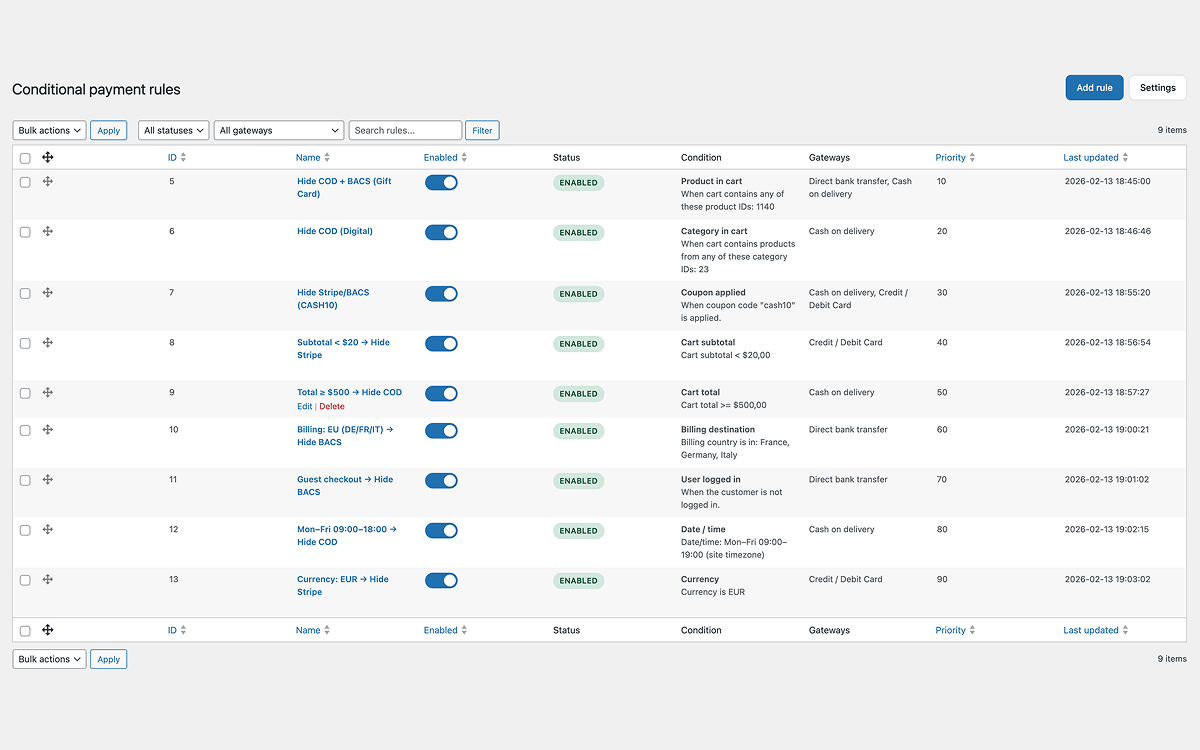Open the "All statuses" filter dropdown
1200x750 pixels.
pyautogui.click(x=173, y=129)
